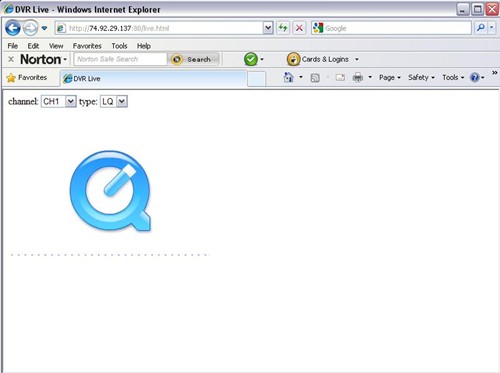Open the type LQ dropdown
The image size is (500, 373).
tap(114, 101)
